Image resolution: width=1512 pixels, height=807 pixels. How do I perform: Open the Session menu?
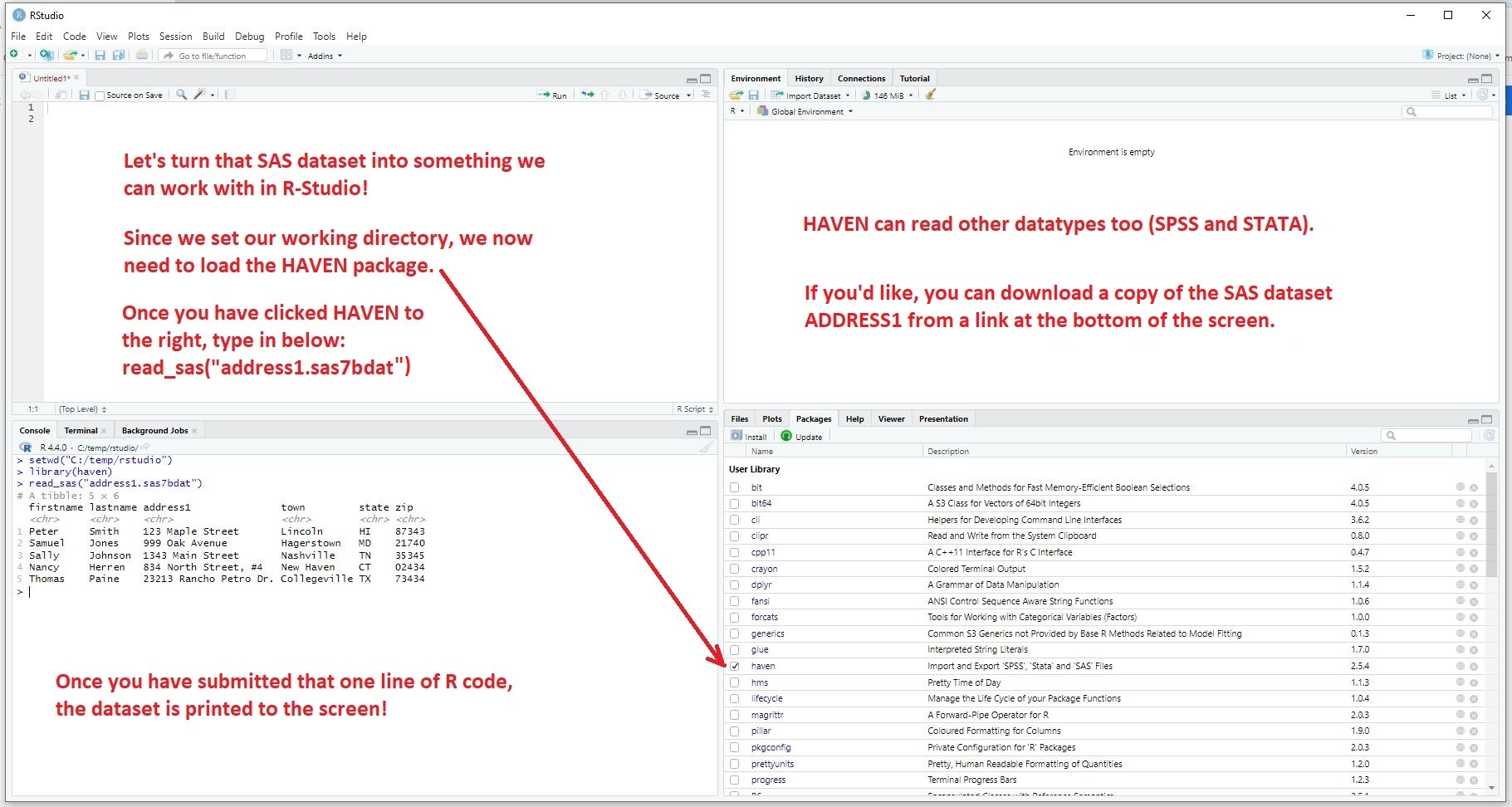coord(175,37)
